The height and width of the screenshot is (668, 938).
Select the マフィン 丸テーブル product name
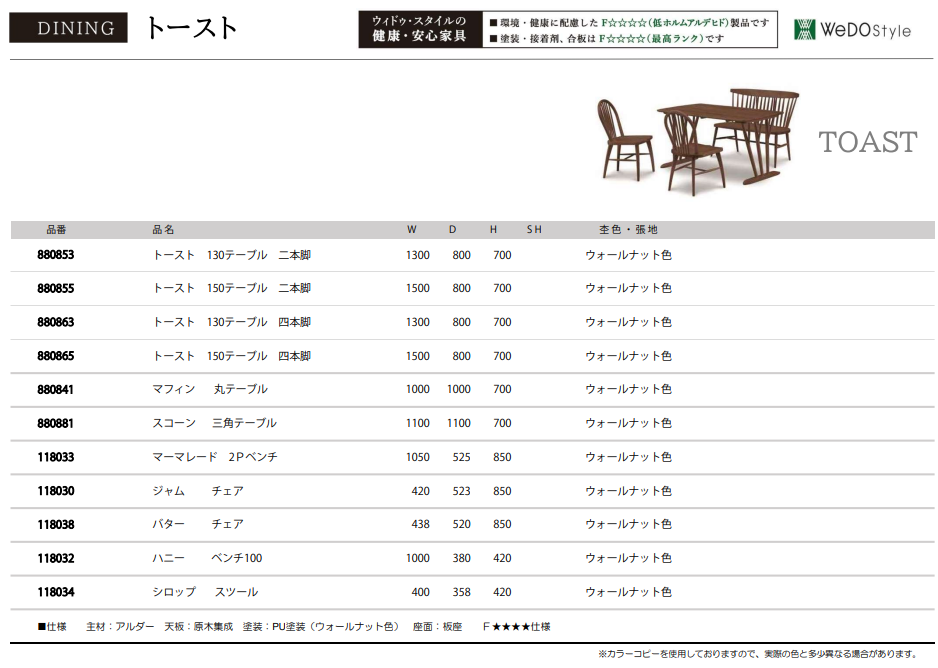(210, 389)
